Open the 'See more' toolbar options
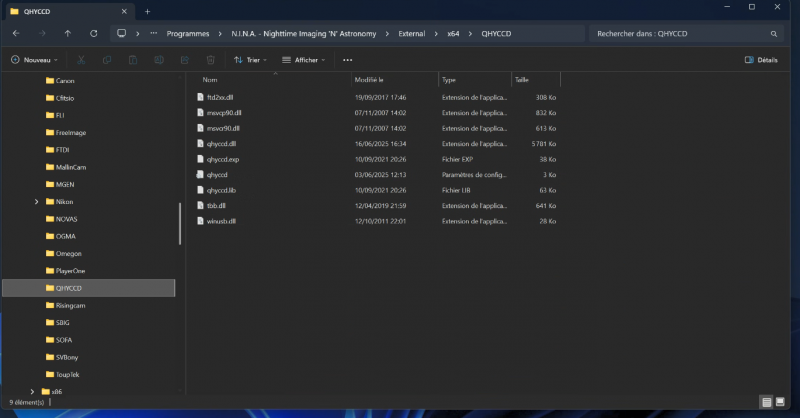Screen dimensions: 800x418 coord(347,60)
